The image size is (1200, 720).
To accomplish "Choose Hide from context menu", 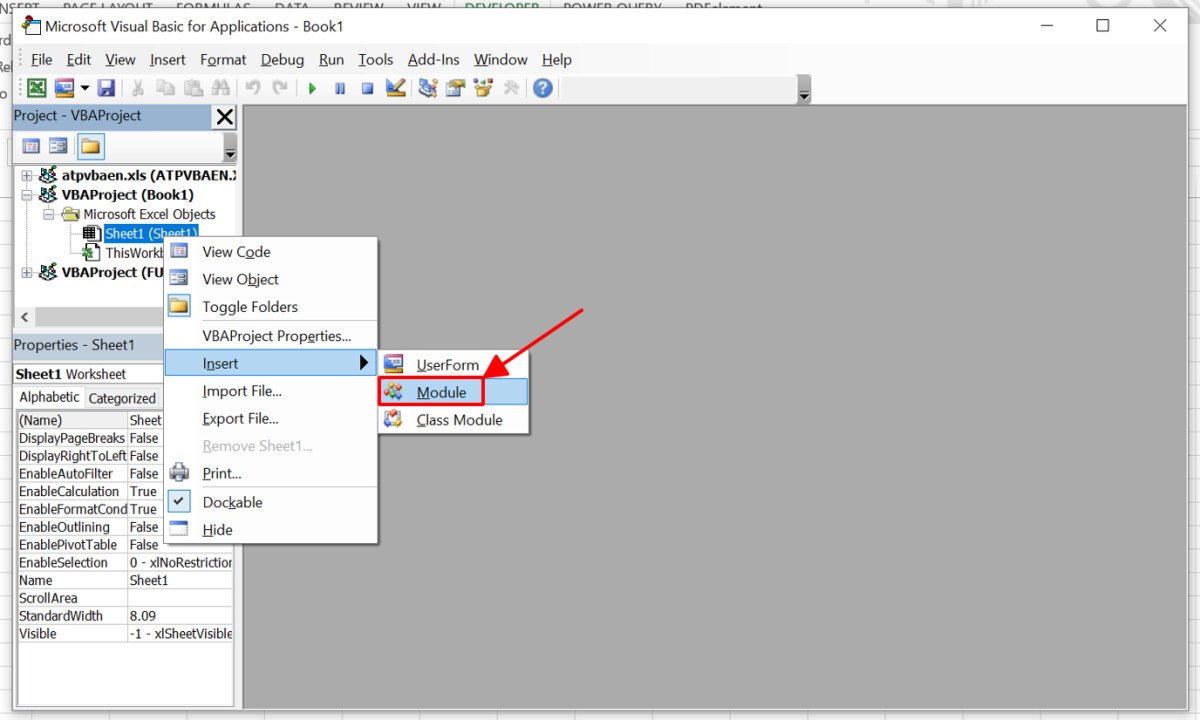I will tap(271, 530).
